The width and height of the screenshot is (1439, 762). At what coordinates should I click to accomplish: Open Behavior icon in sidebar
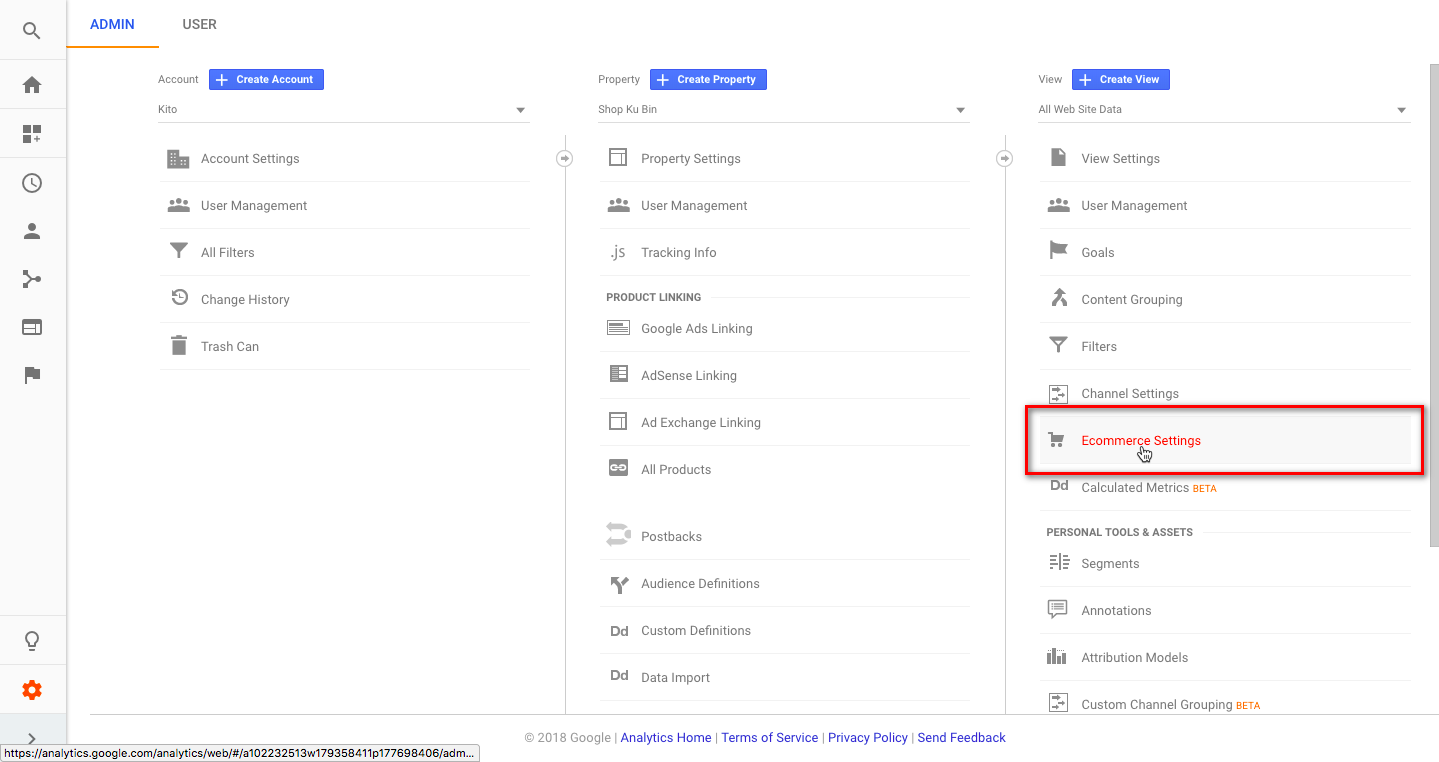click(x=32, y=327)
